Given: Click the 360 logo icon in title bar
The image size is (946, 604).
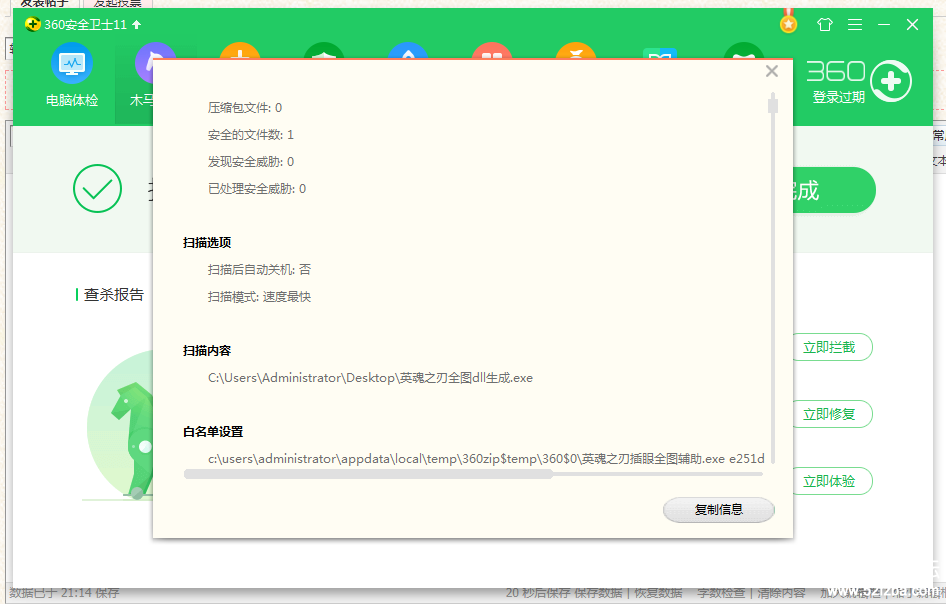Looking at the screenshot, I should tap(33, 24).
